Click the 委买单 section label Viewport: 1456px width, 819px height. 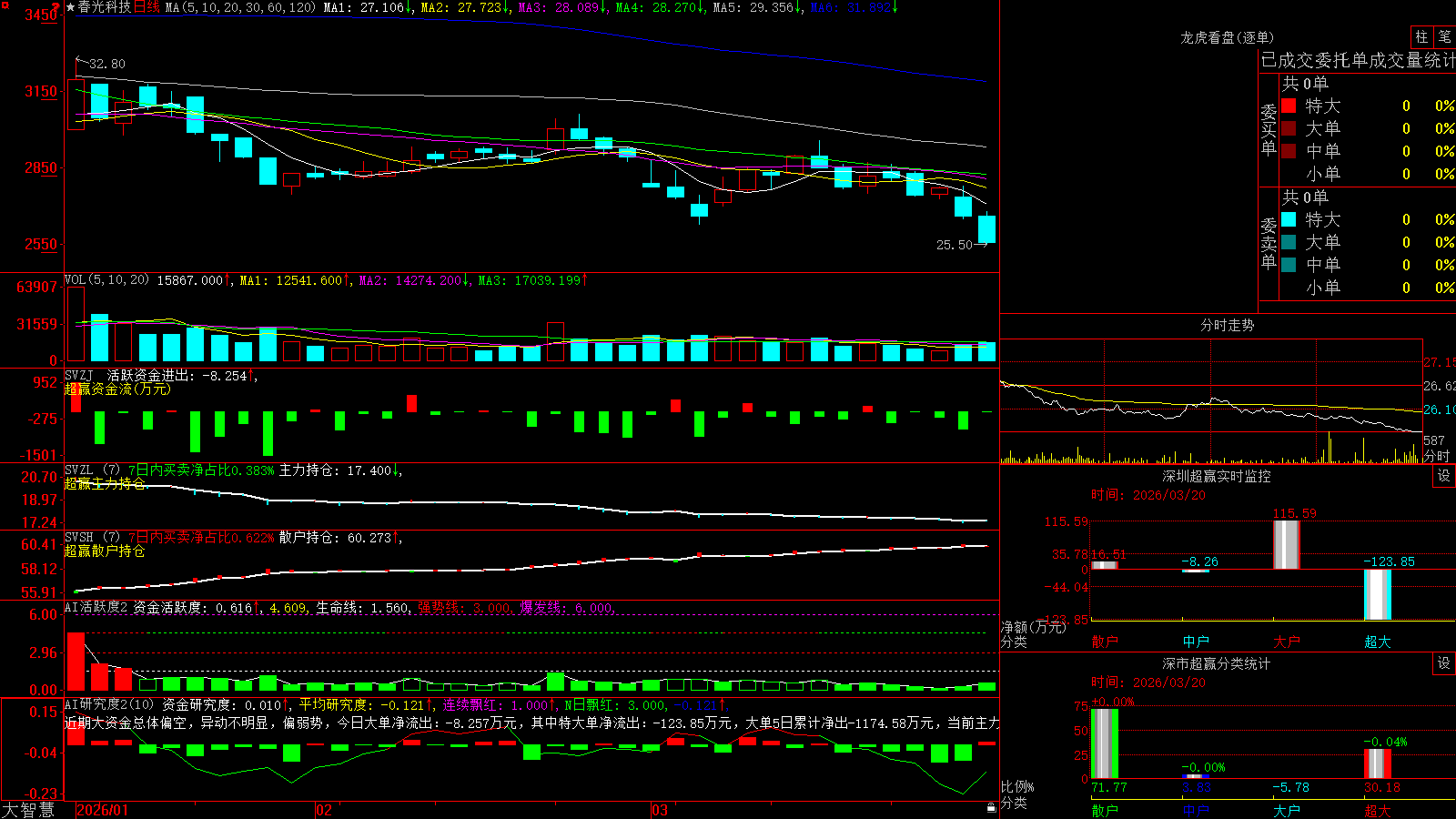point(1269,129)
